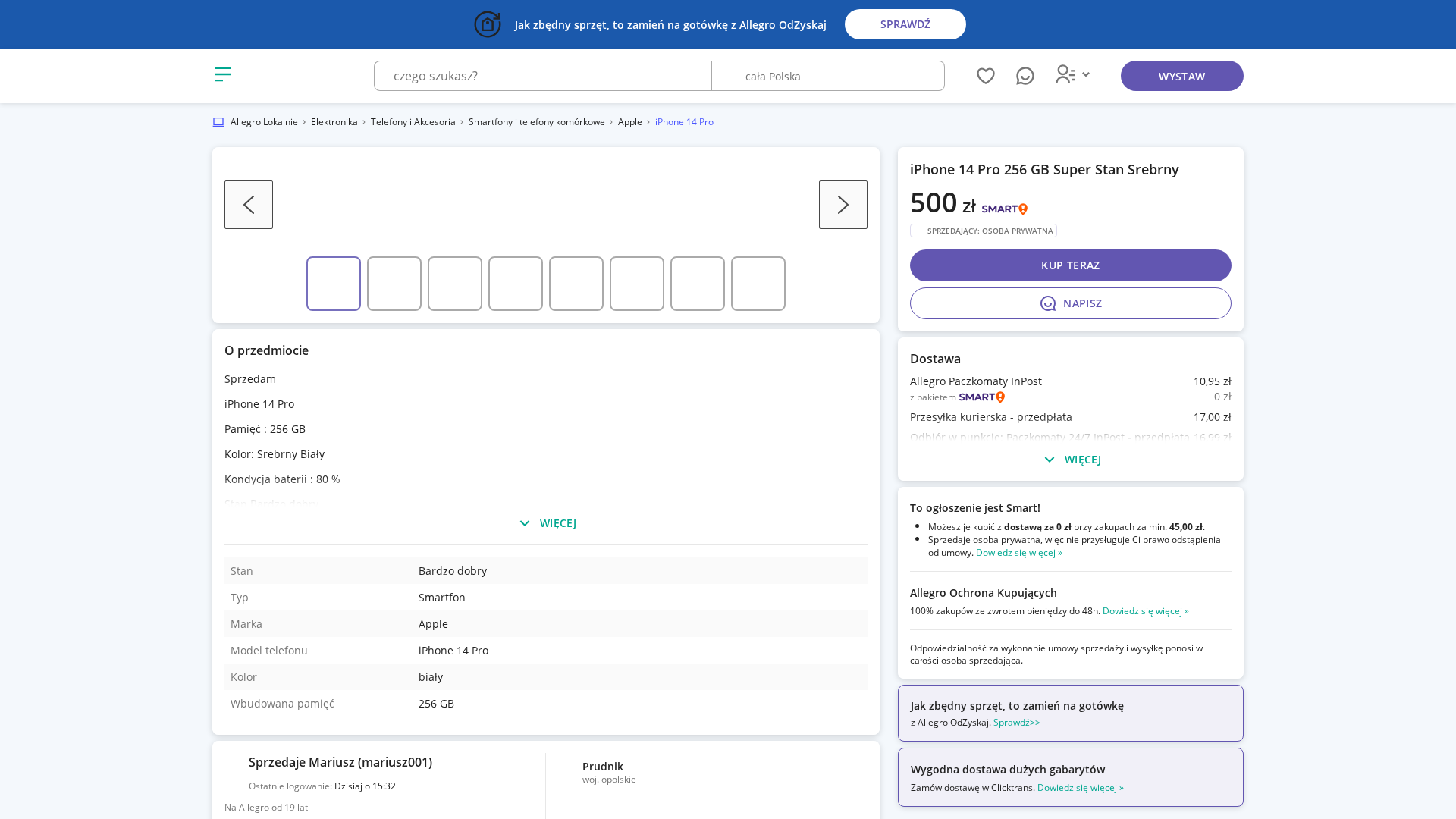
Task: Click 'biały' color value
Action: [430, 677]
